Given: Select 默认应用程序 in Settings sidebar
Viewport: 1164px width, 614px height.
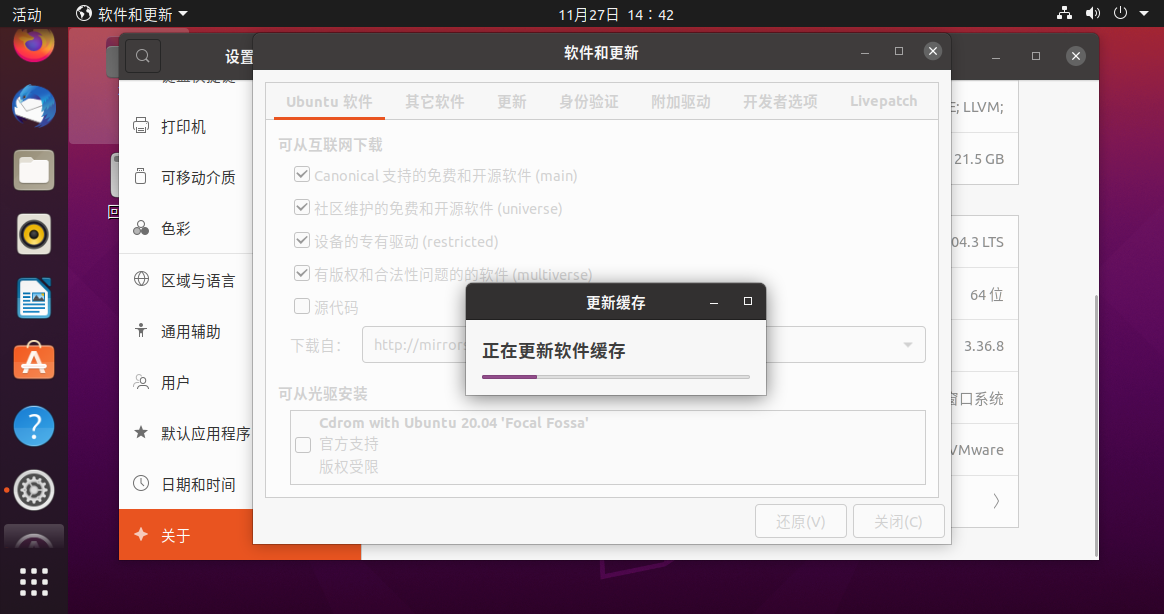Looking at the screenshot, I should 206,434.
